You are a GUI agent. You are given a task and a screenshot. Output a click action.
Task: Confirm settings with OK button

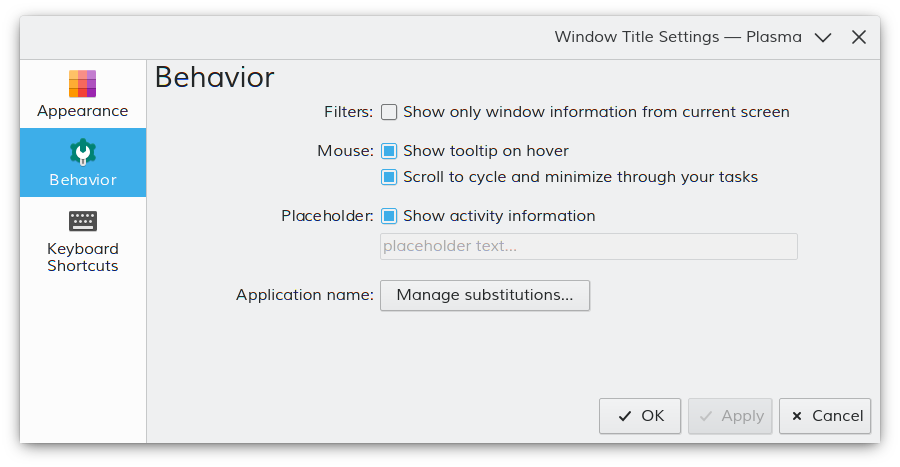pyautogui.click(x=640, y=416)
